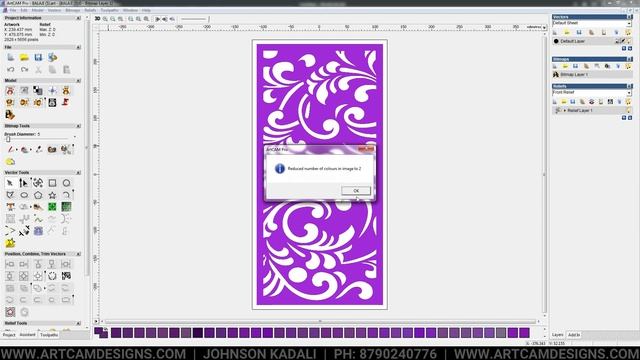Select the Create Ellipse tool
Image resolution: width=640 pixels, height=360 pixels.
point(24,195)
